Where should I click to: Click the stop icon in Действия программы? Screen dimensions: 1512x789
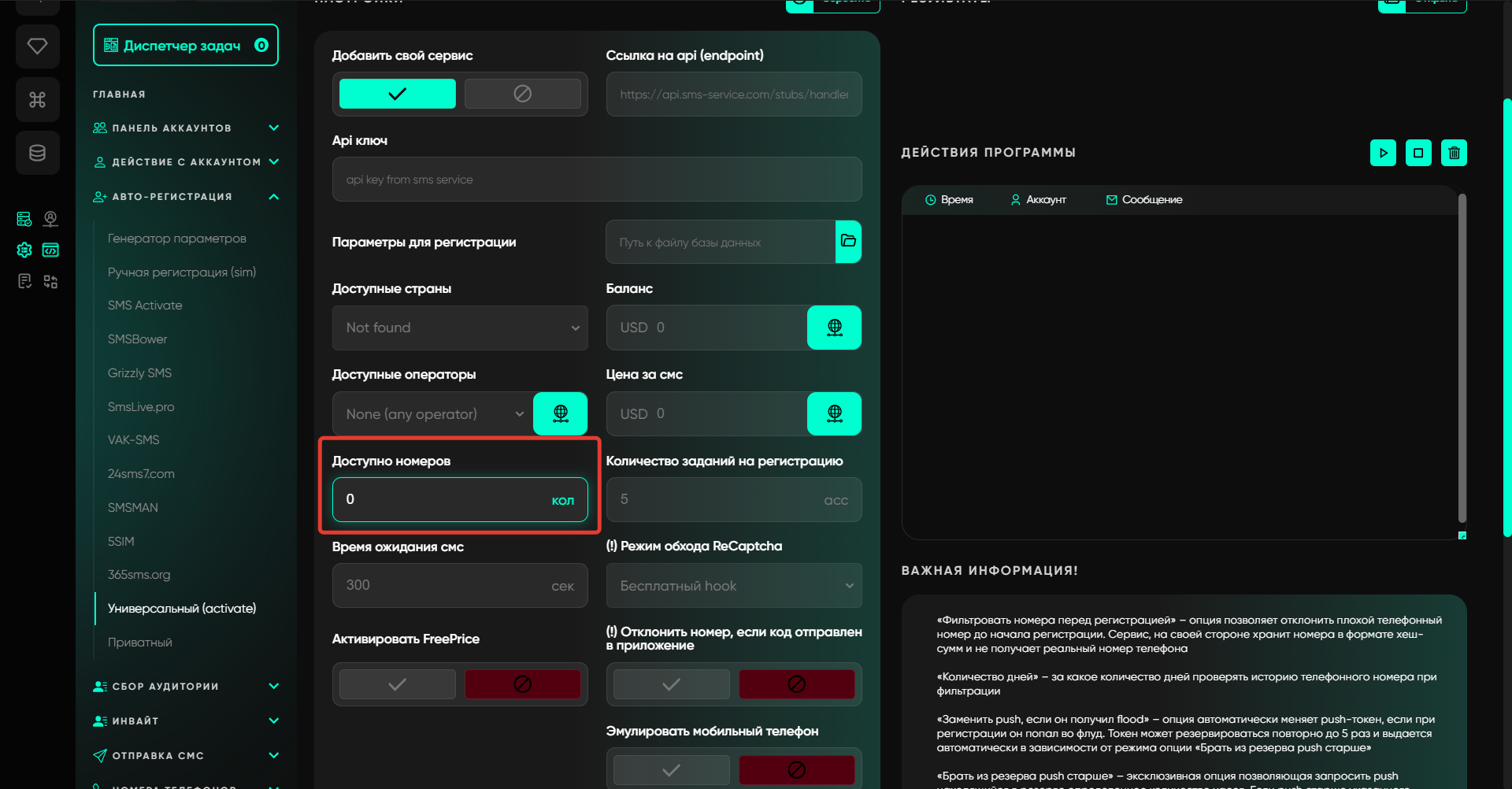(x=1418, y=153)
